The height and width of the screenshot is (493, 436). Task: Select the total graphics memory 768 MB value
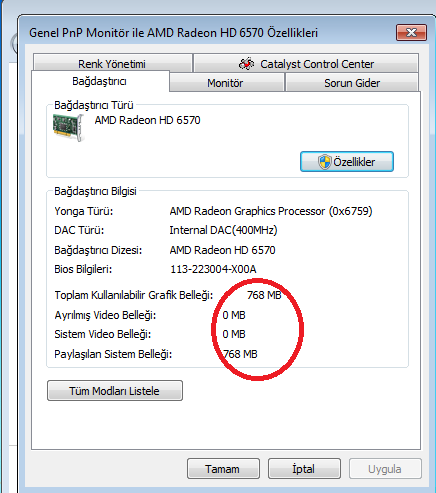264,295
